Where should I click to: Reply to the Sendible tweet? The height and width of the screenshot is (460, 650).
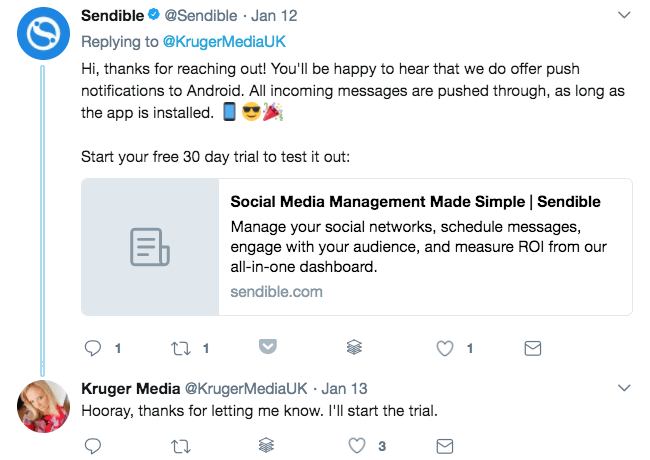[x=94, y=348]
